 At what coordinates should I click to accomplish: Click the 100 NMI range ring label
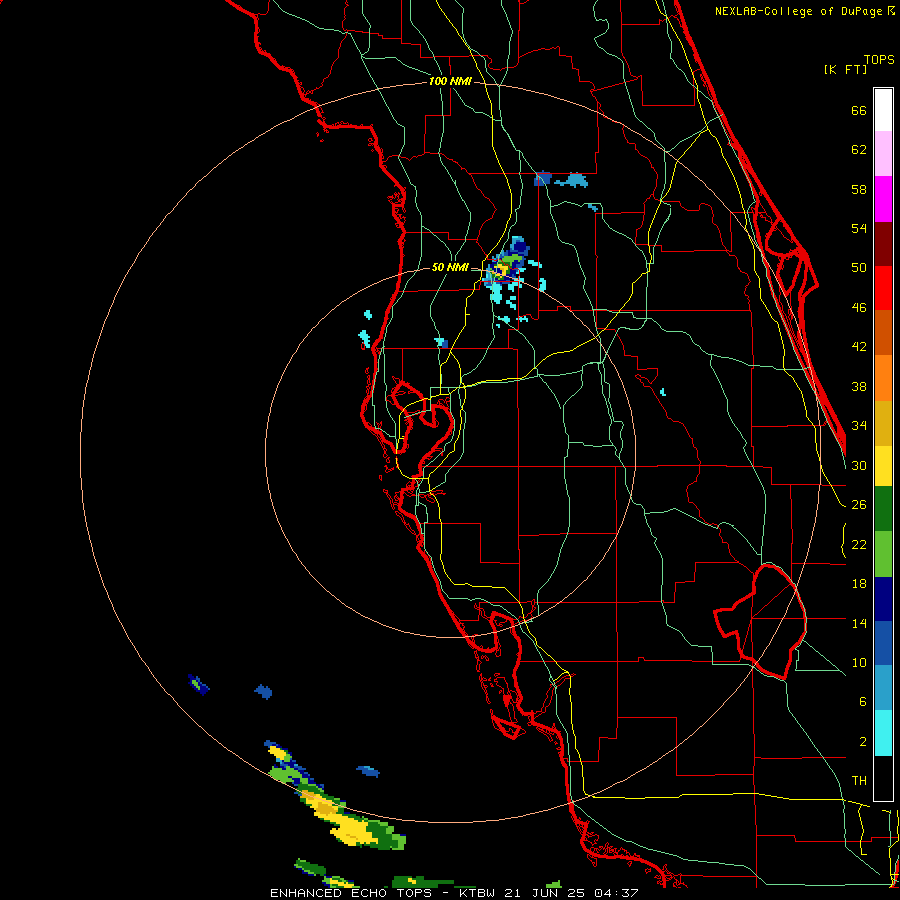450,82
